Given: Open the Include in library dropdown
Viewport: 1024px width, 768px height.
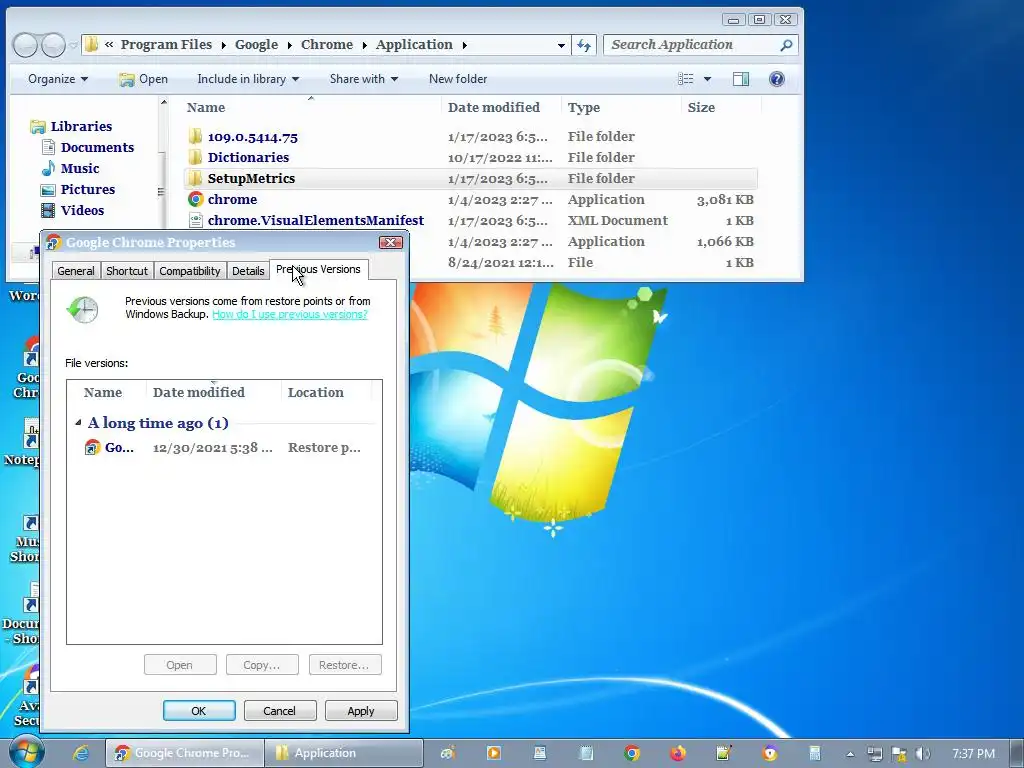Looking at the screenshot, I should (248, 79).
